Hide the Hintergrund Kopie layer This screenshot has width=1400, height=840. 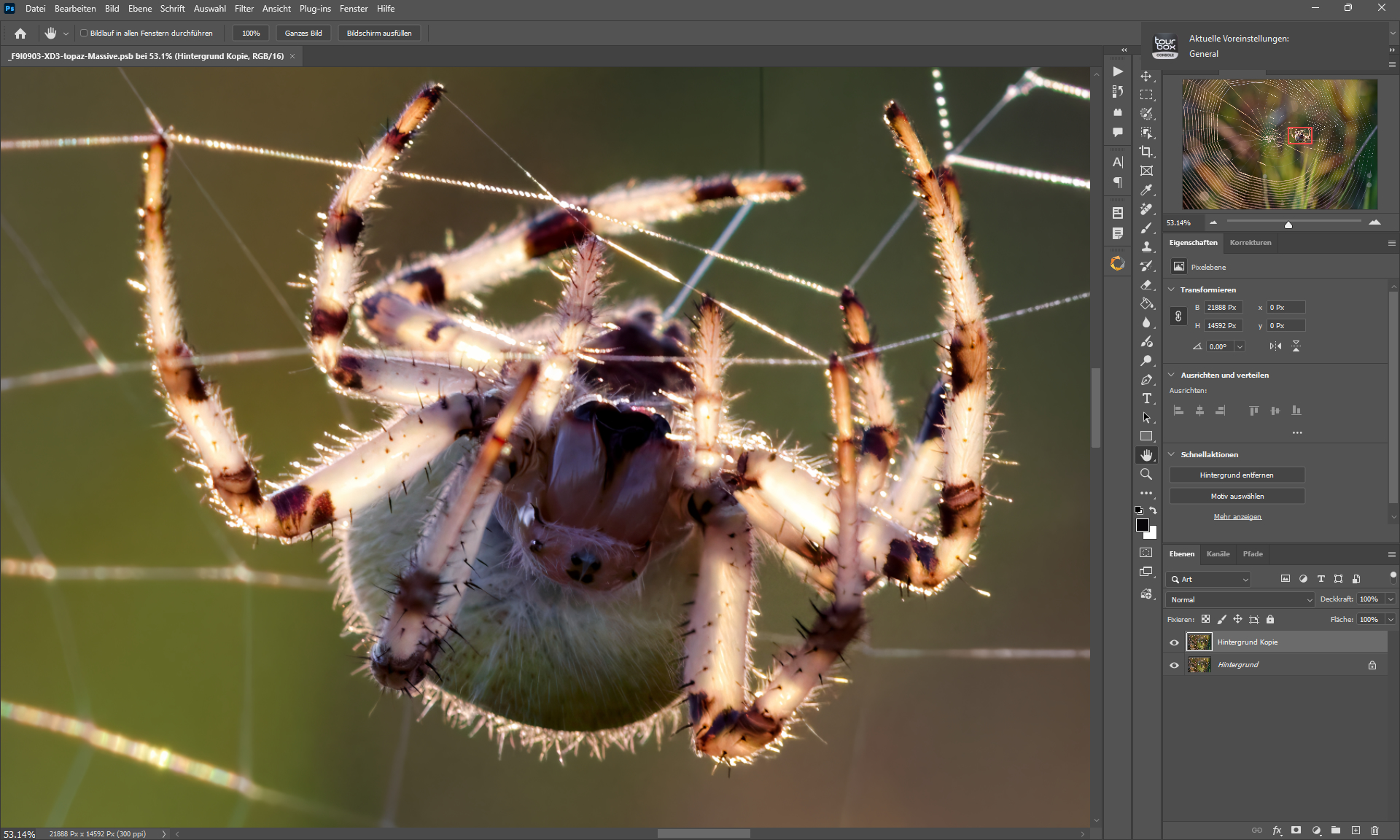point(1174,642)
